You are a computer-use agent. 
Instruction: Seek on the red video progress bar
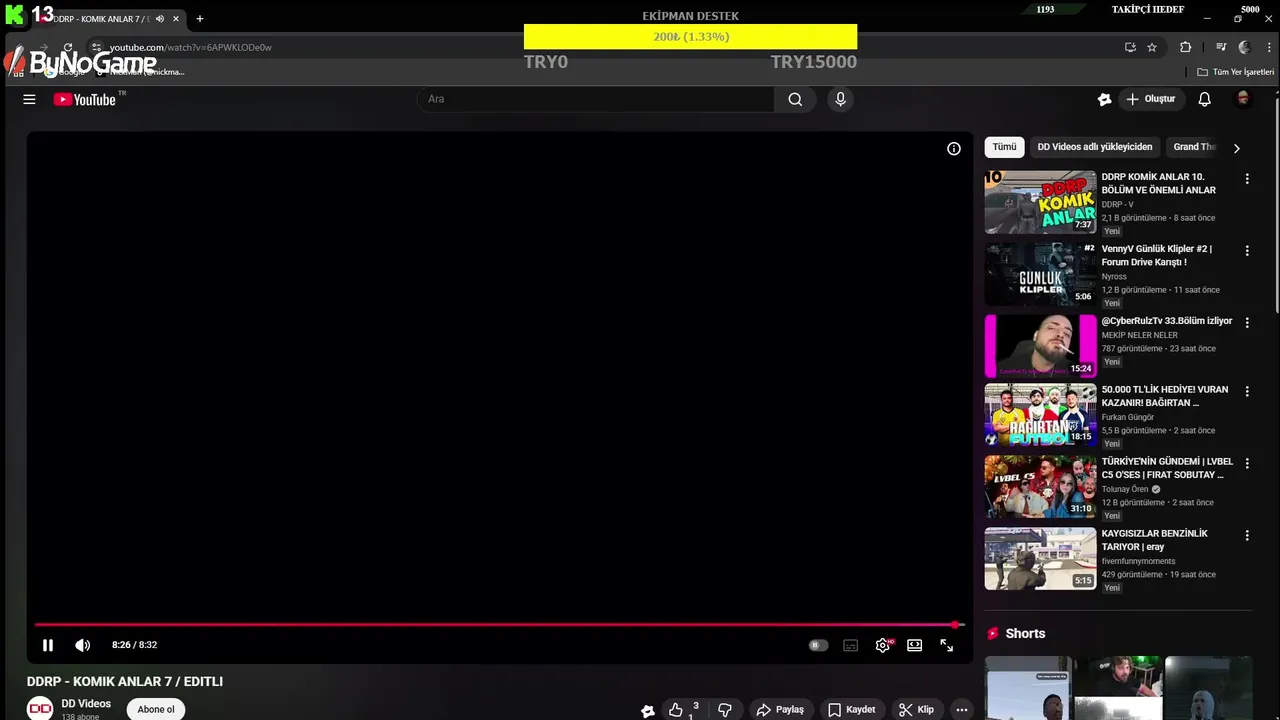click(x=499, y=625)
